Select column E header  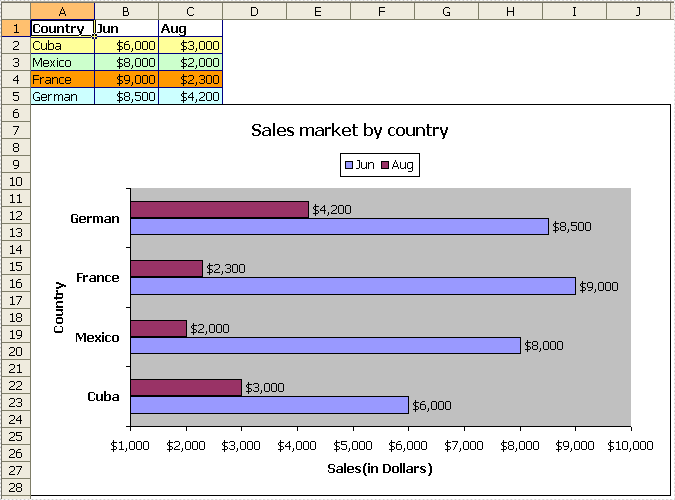click(x=319, y=12)
